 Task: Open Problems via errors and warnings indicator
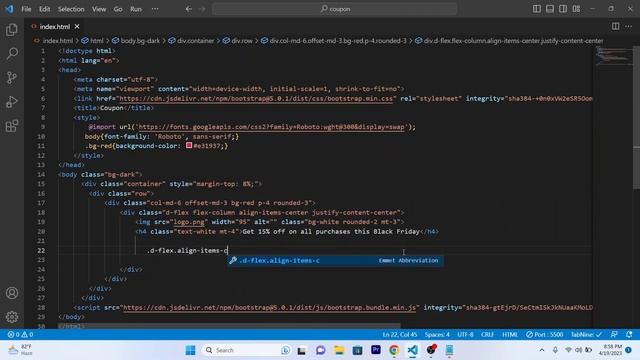pos(20,334)
